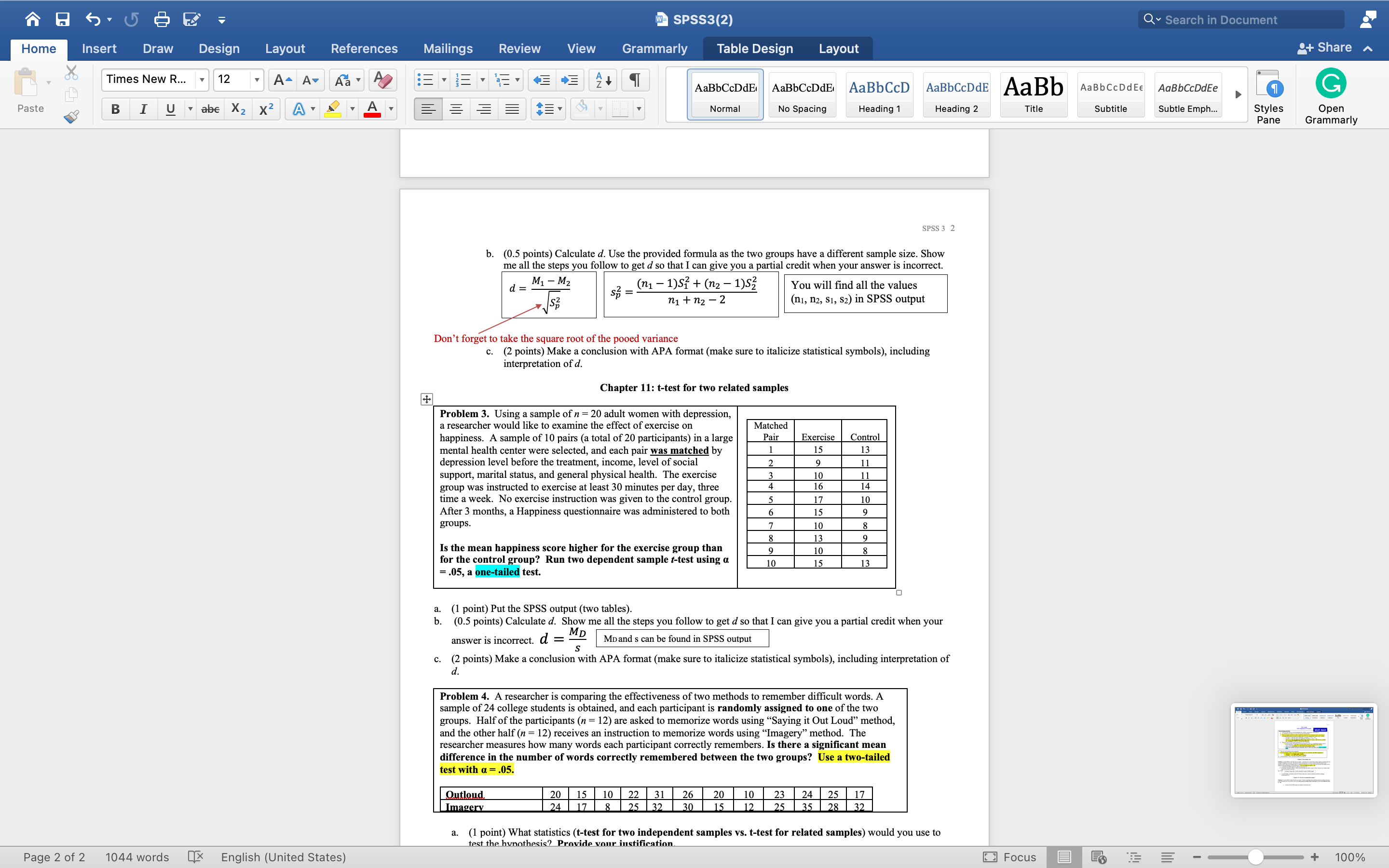Save the SPSS3(2) document
This screenshot has height=868, width=1389.
tap(63, 19)
